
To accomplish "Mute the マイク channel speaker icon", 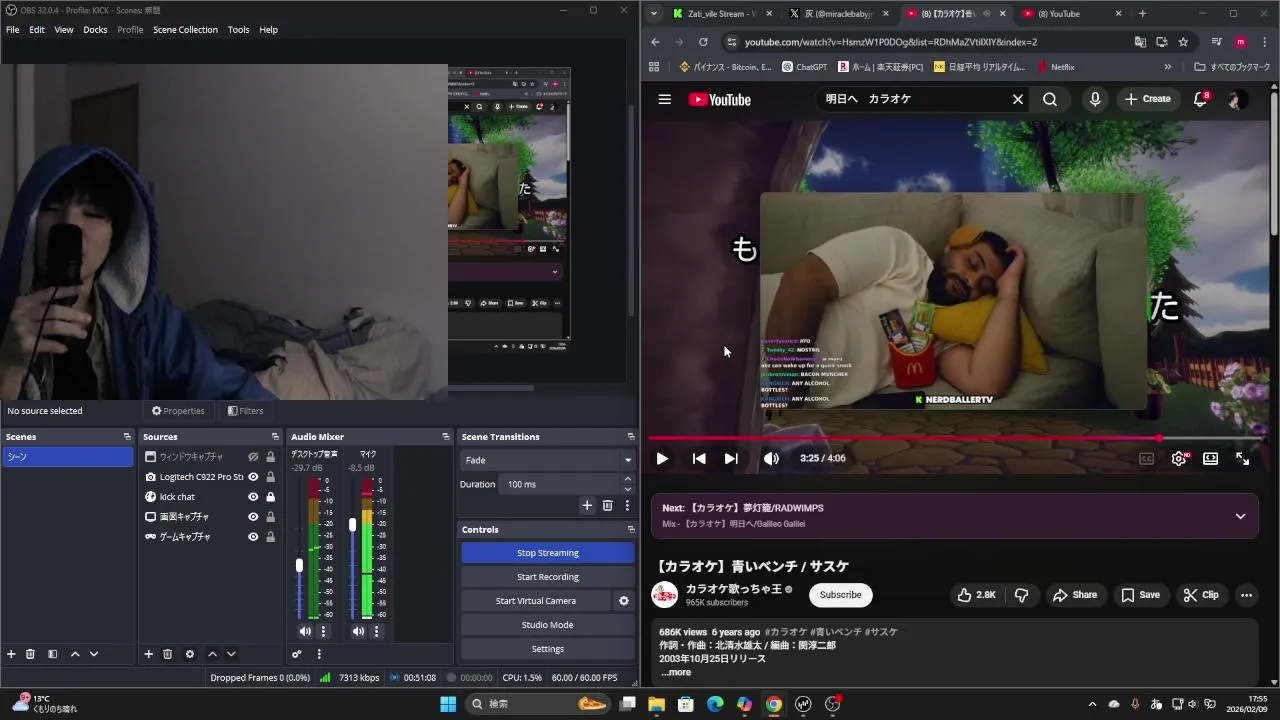I will tap(358, 631).
